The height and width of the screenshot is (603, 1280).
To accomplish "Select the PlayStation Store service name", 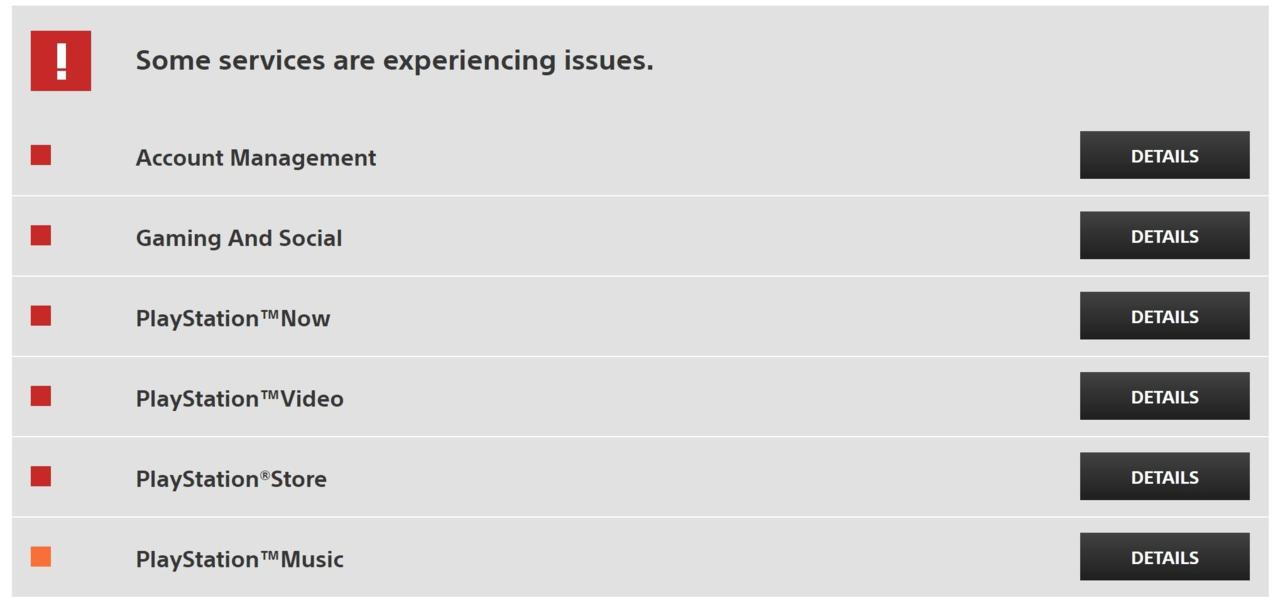I will [231, 479].
